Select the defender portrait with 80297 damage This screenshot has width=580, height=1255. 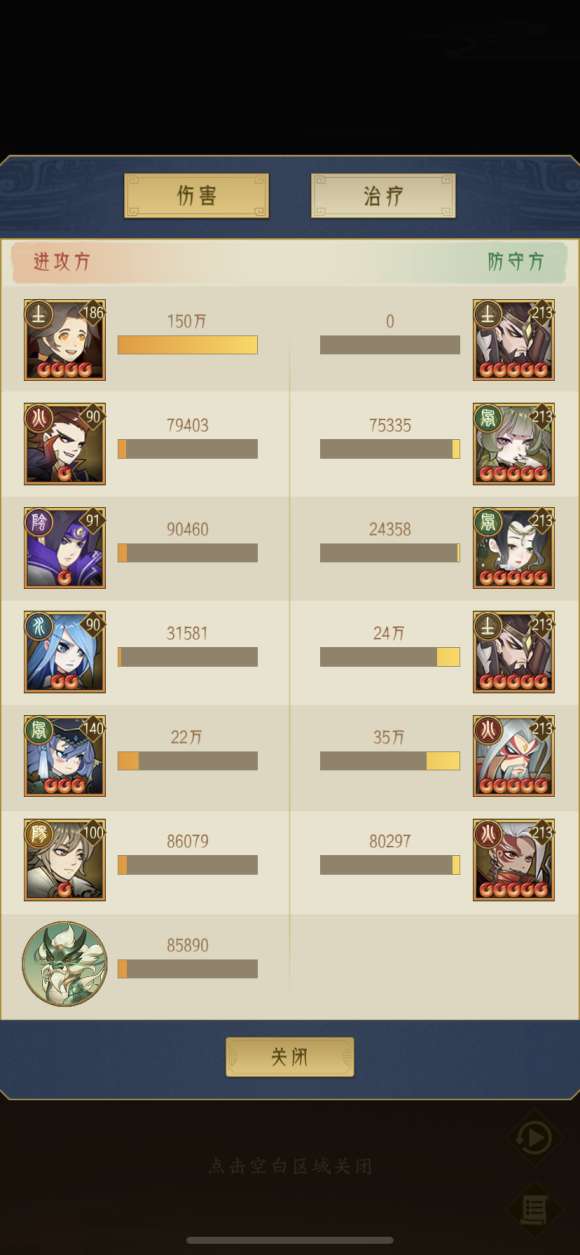514,860
